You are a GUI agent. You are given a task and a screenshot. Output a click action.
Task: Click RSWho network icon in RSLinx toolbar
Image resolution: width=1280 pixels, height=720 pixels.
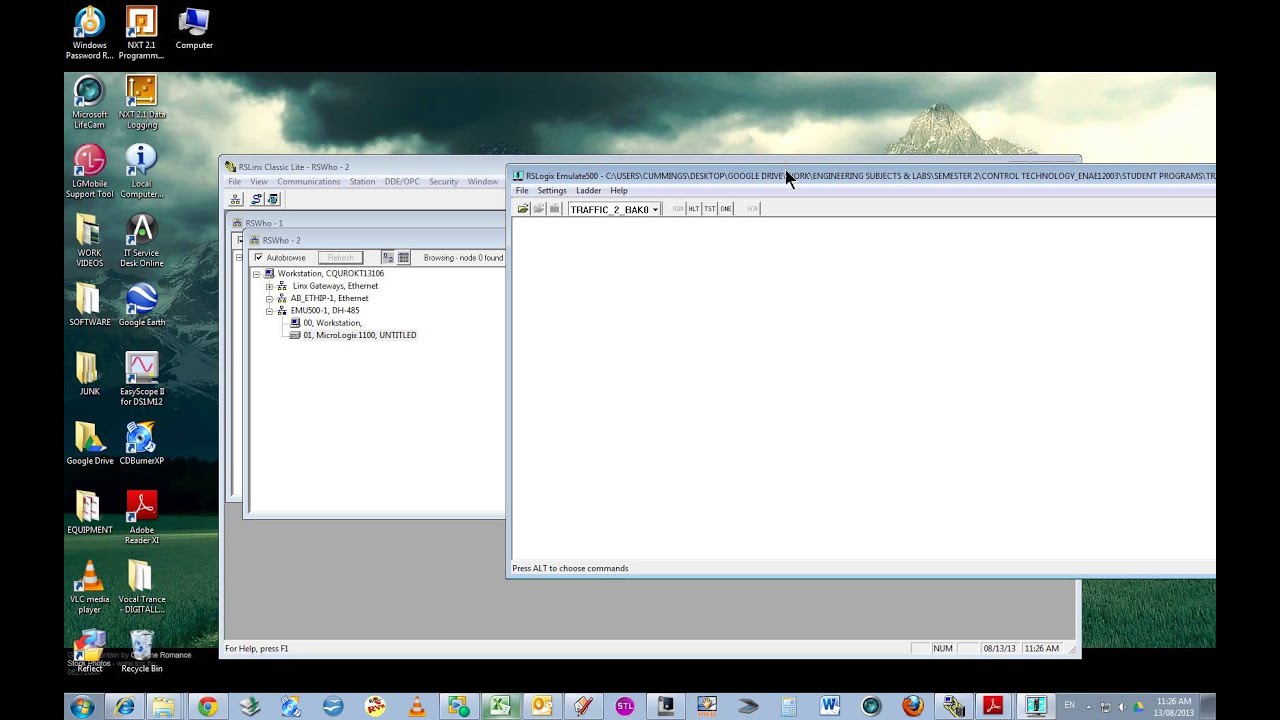click(x=236, y=199)
